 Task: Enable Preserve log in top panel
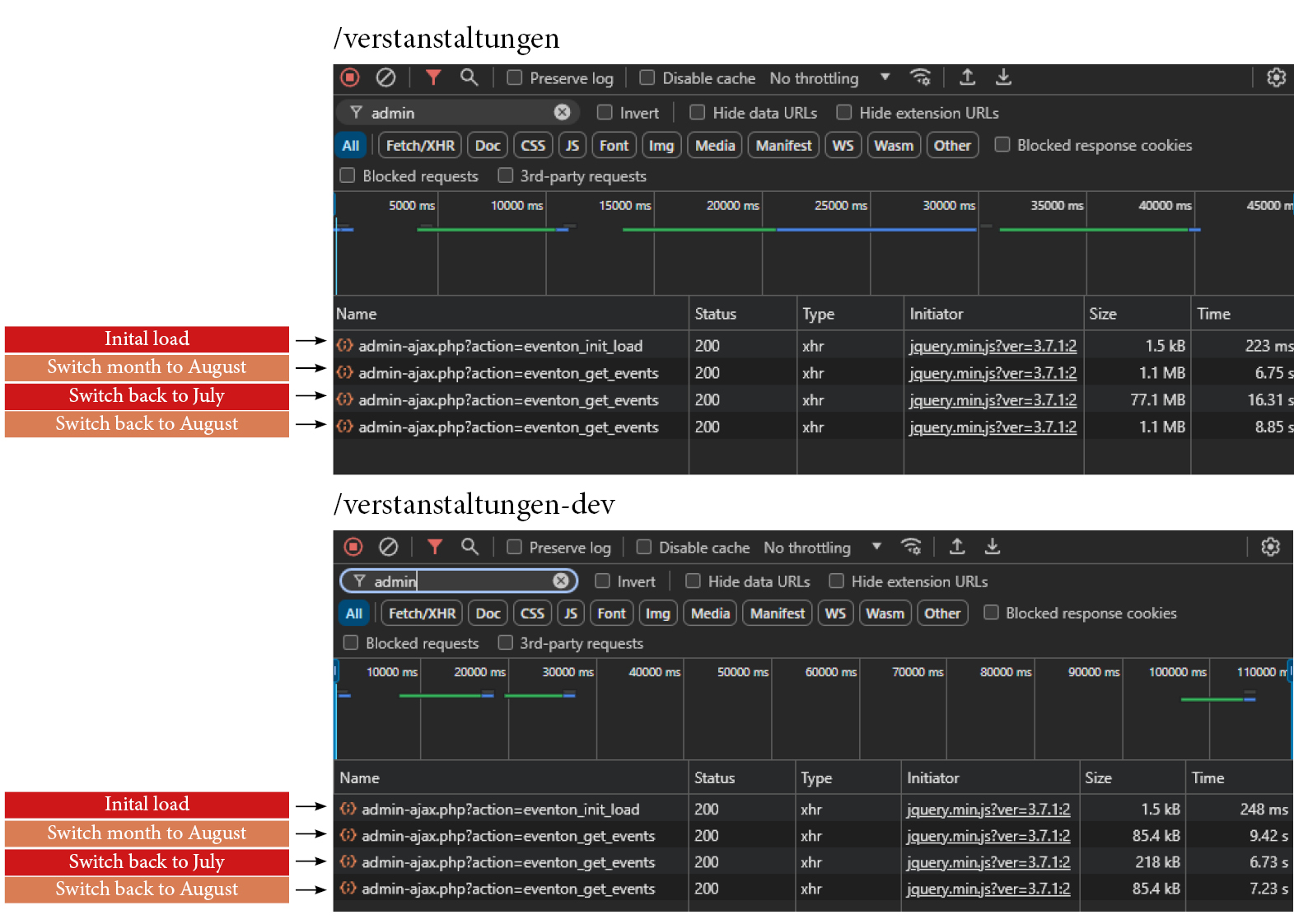pos(515,77)
